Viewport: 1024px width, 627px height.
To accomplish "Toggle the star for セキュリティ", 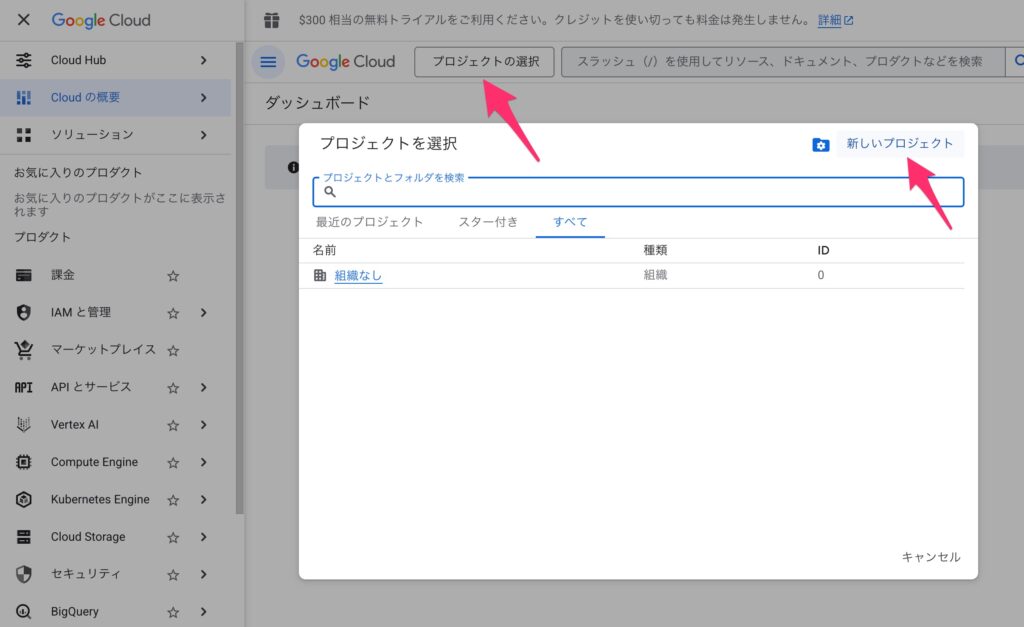I will tap(173, 575).
